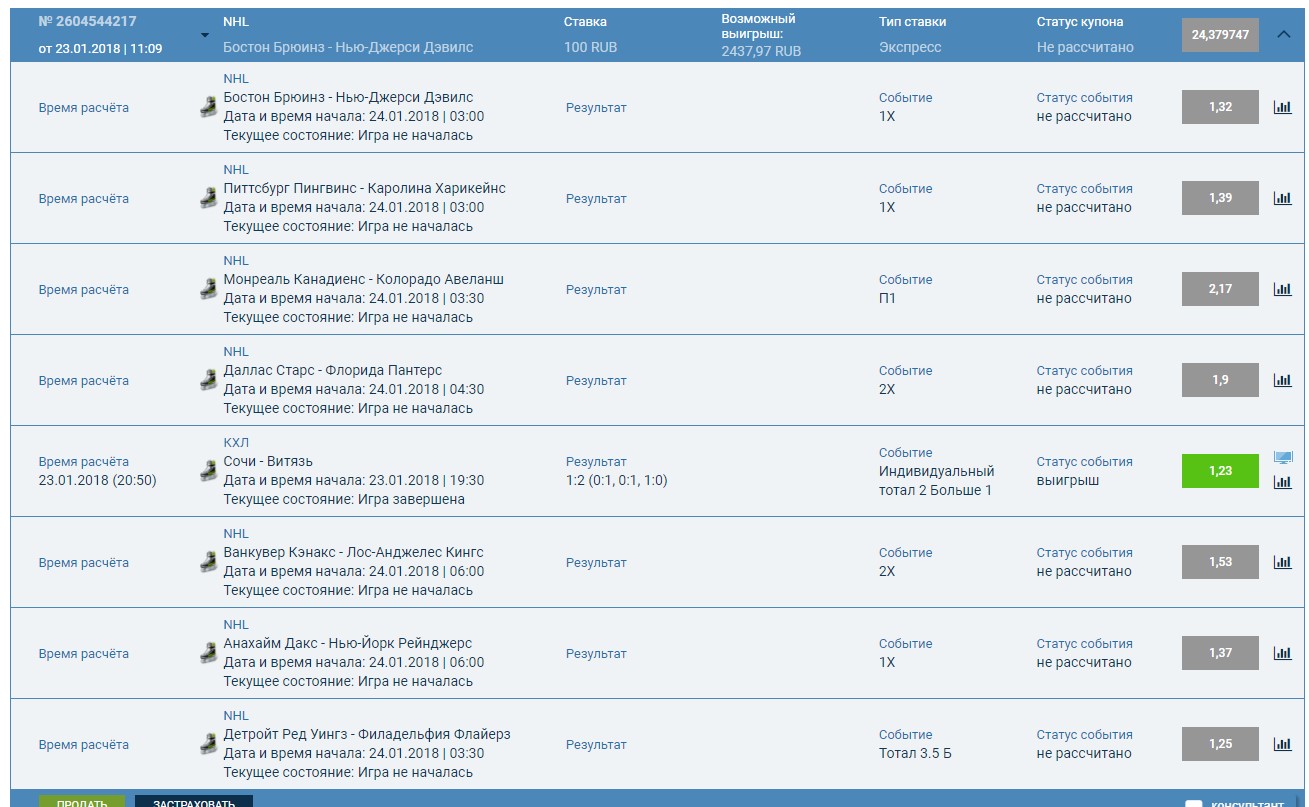This screenshot has height=807, width=1309.
Task: Open statistics chart for Сочи - Витязь row
Action: point(1282,482)
